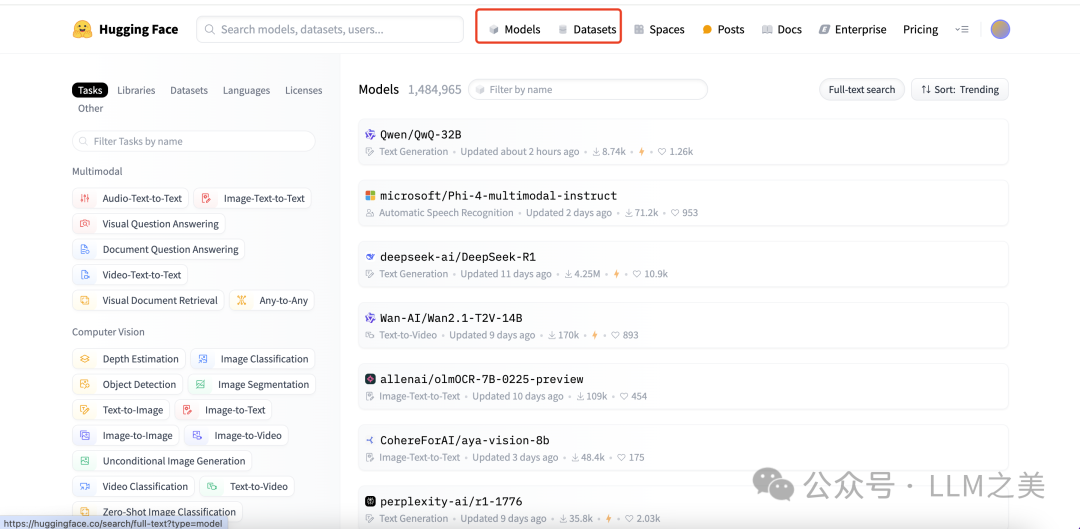
Task: Select the Visual Question Answering filter
Action: click(149, 224)
